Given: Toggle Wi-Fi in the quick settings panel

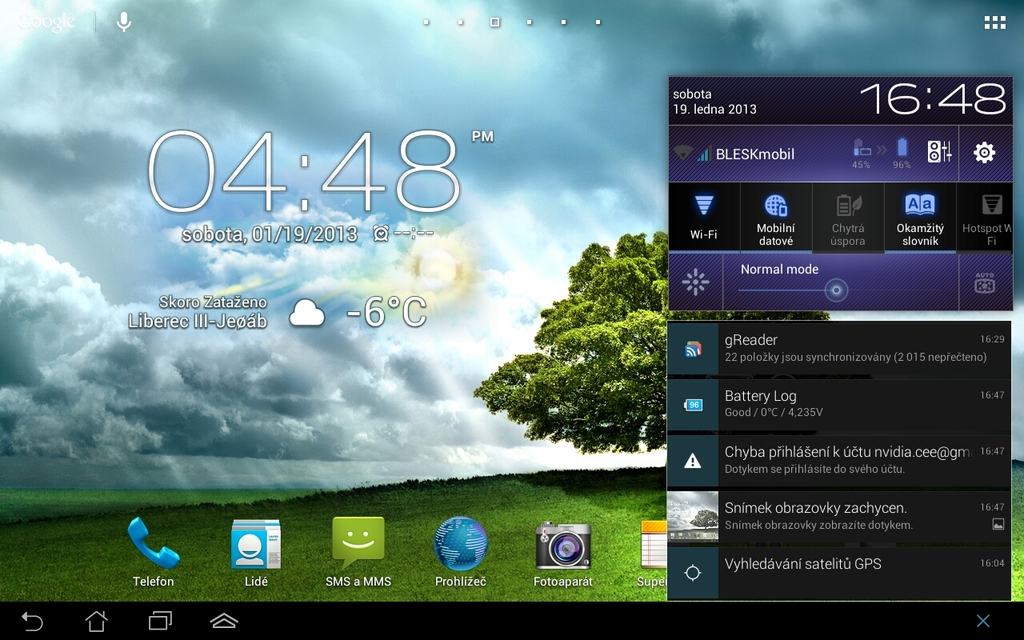Looking at the screenshot, I should (x=704, y=217).
